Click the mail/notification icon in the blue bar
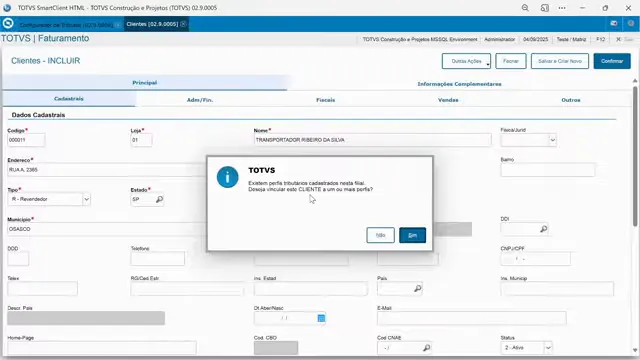Viewport: 640px width, 360px height. [613, 24]
